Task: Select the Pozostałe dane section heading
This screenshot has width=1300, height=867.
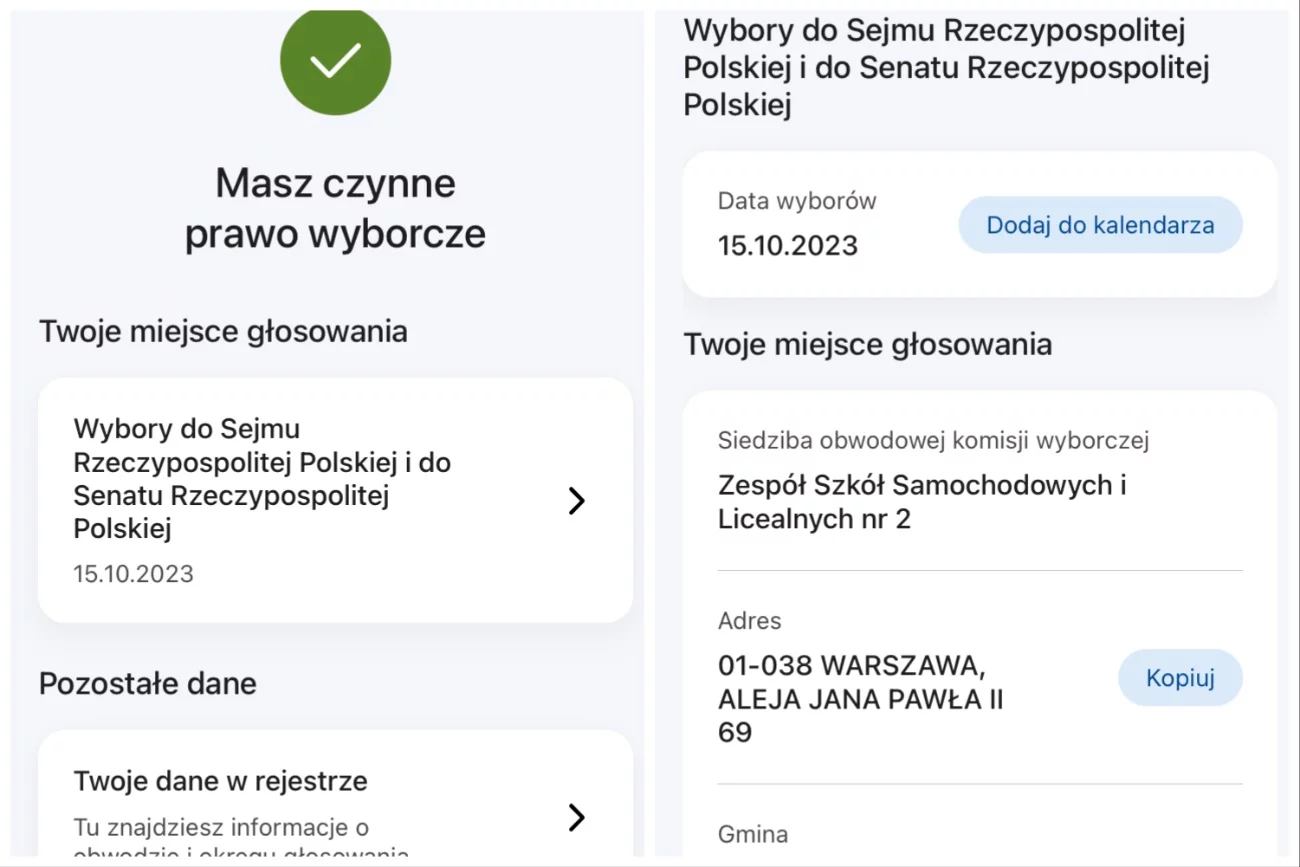Action: [148, 684]
